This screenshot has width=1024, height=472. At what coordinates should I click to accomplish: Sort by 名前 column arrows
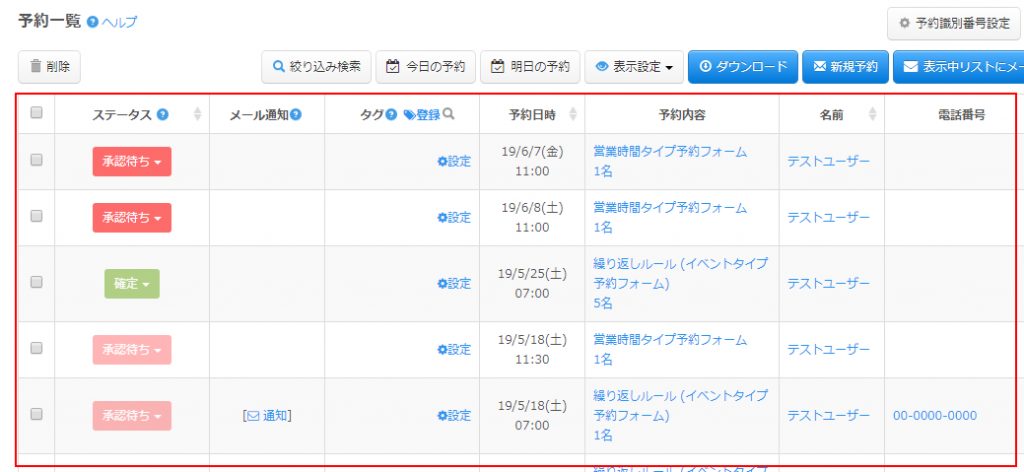coord(873,115)
